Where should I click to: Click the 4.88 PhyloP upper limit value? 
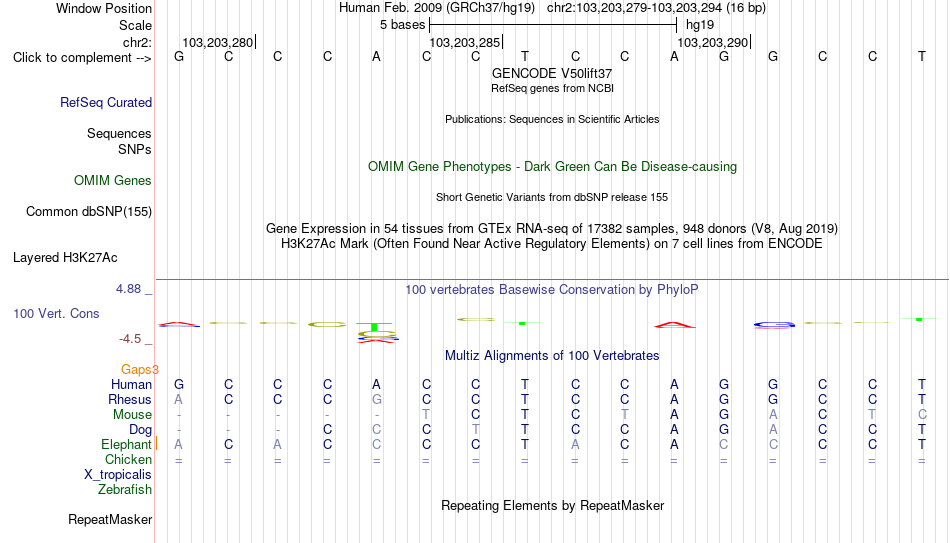click(128, 289)
